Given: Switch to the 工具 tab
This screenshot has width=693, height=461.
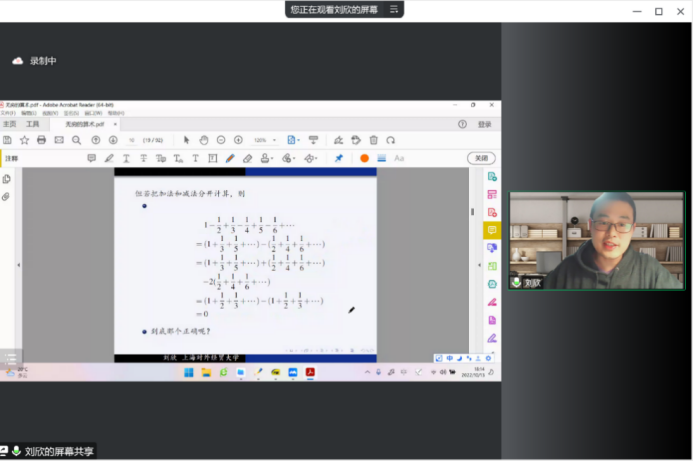Looking at the screenshot, I should tap(33, 124).
